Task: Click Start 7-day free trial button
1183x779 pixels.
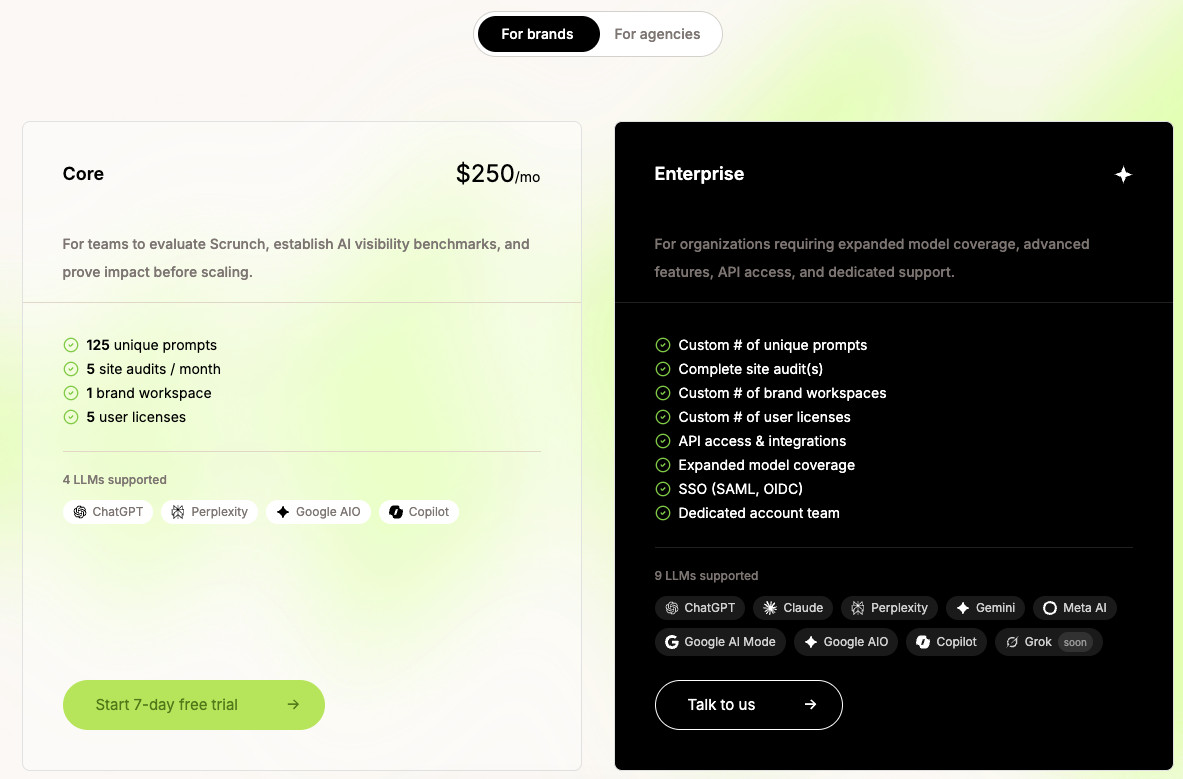Action: (194, 705)
